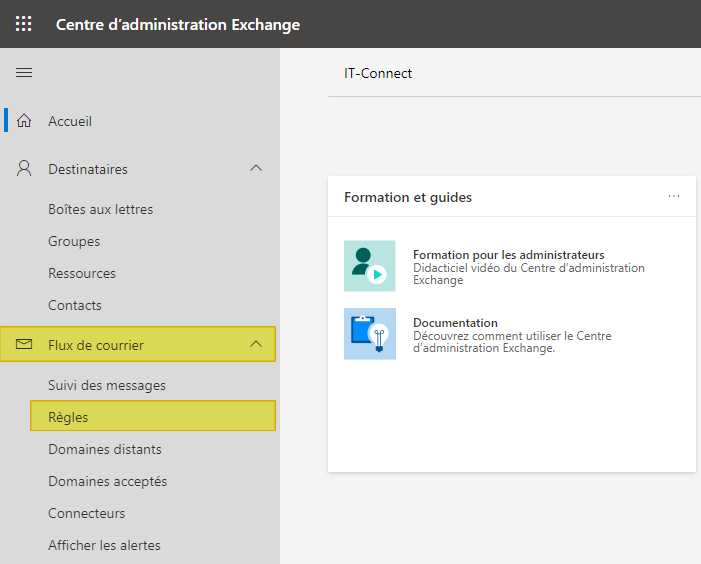Screen dimensions: 701x564
Task: Collapse the navigation hamburger menu
Action: tap(24, 73)
